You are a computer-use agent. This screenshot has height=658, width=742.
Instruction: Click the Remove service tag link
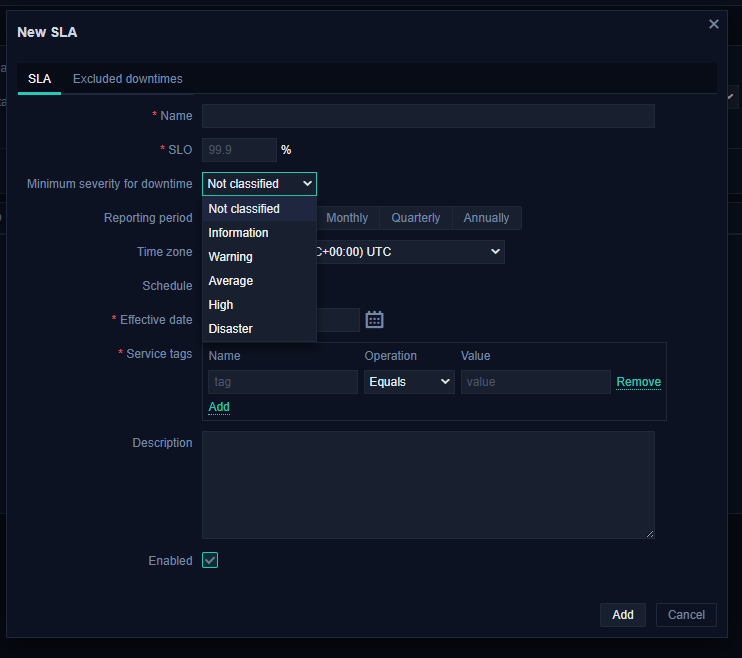[x=638, y=382]
